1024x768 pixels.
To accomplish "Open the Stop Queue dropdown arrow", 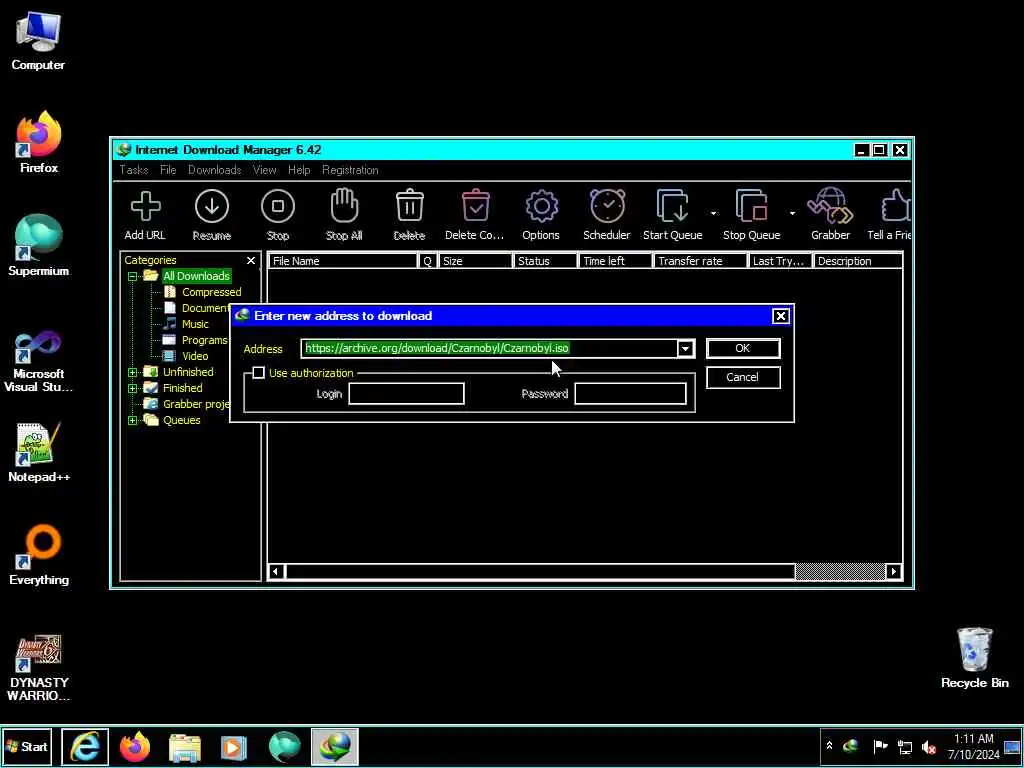I will (x=792, y=213).
